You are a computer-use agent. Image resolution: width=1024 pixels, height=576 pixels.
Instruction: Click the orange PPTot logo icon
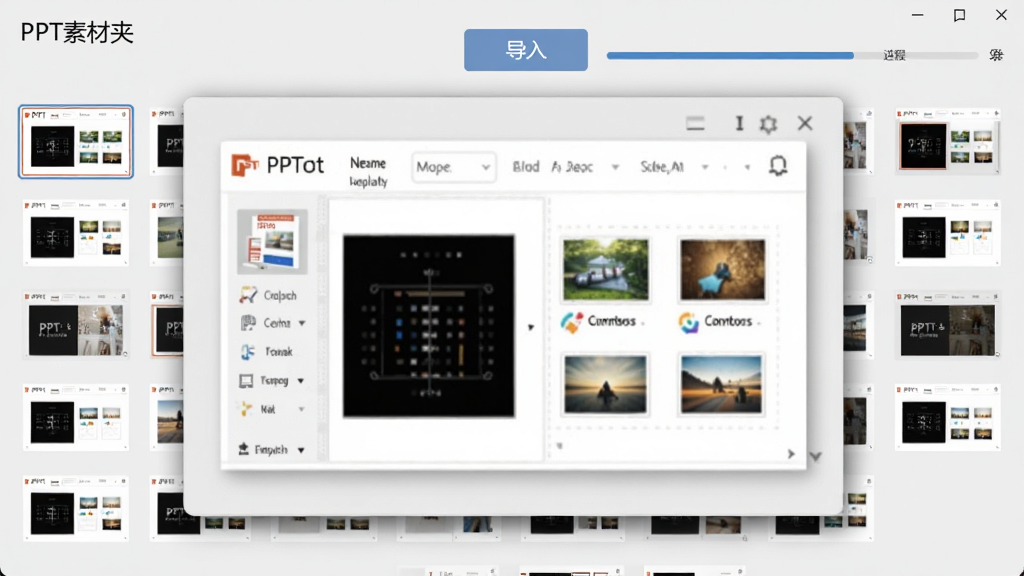tap(245, 165)
